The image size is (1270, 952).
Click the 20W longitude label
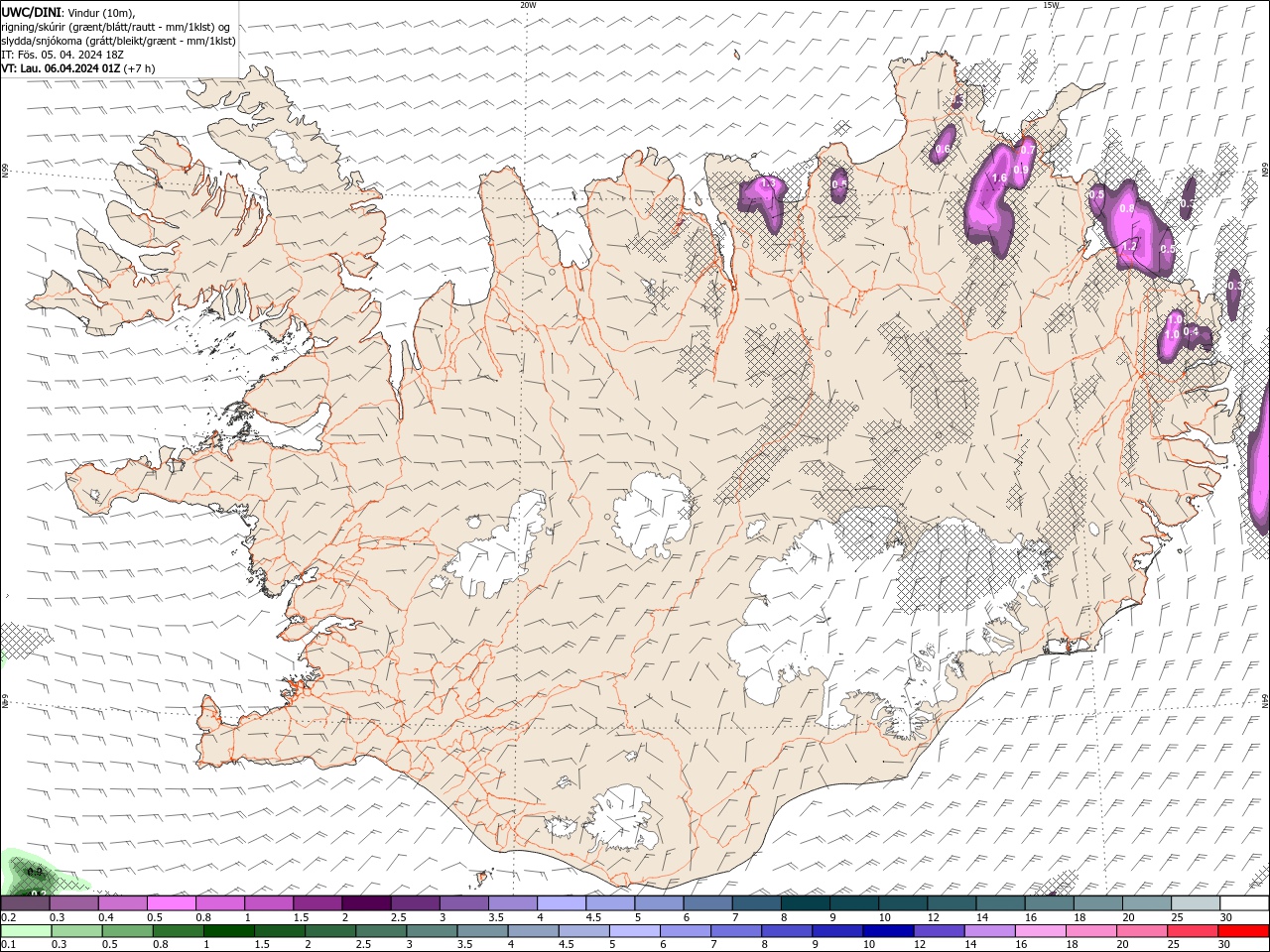pyautogui.click(x=528, y=5)
